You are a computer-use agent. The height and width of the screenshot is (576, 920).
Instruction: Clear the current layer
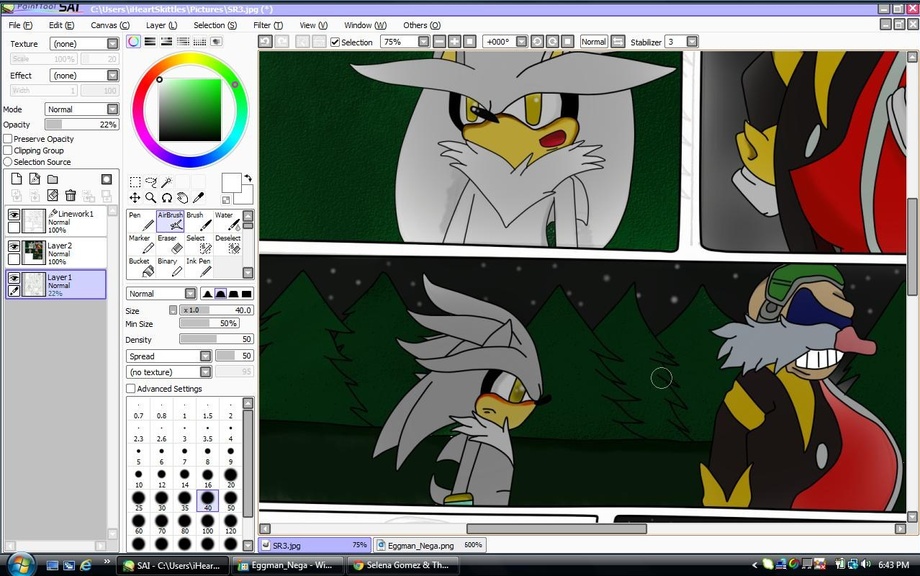[x=53, y=195]
